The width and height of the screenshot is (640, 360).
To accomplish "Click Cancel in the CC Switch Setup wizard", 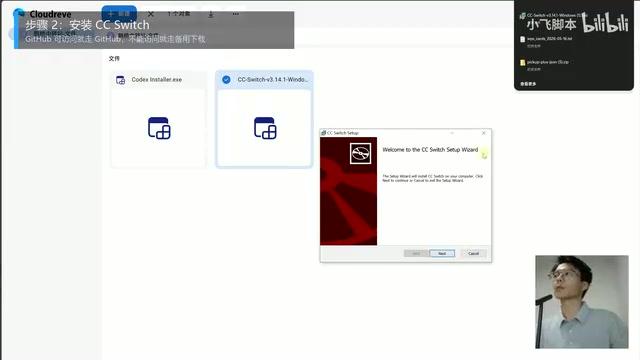I will pos(473,253).
